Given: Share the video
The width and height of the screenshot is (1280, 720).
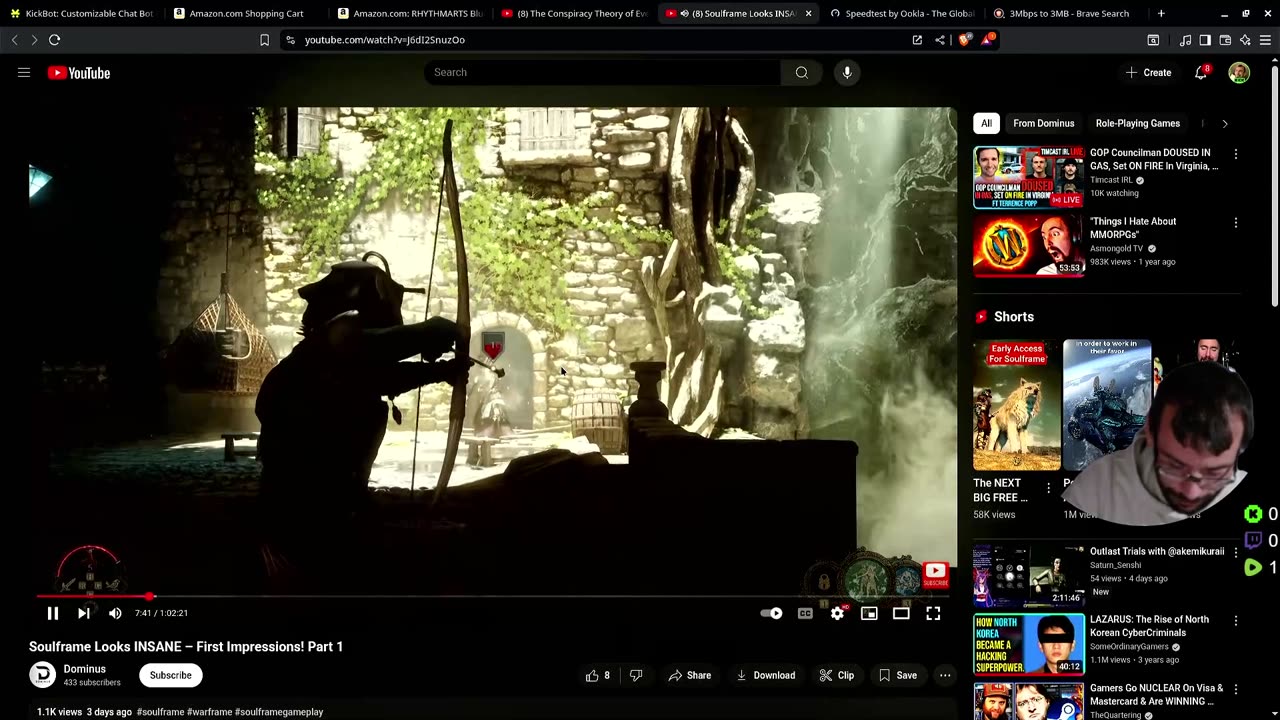Looking at the screenshot, I should coord(690,675).
